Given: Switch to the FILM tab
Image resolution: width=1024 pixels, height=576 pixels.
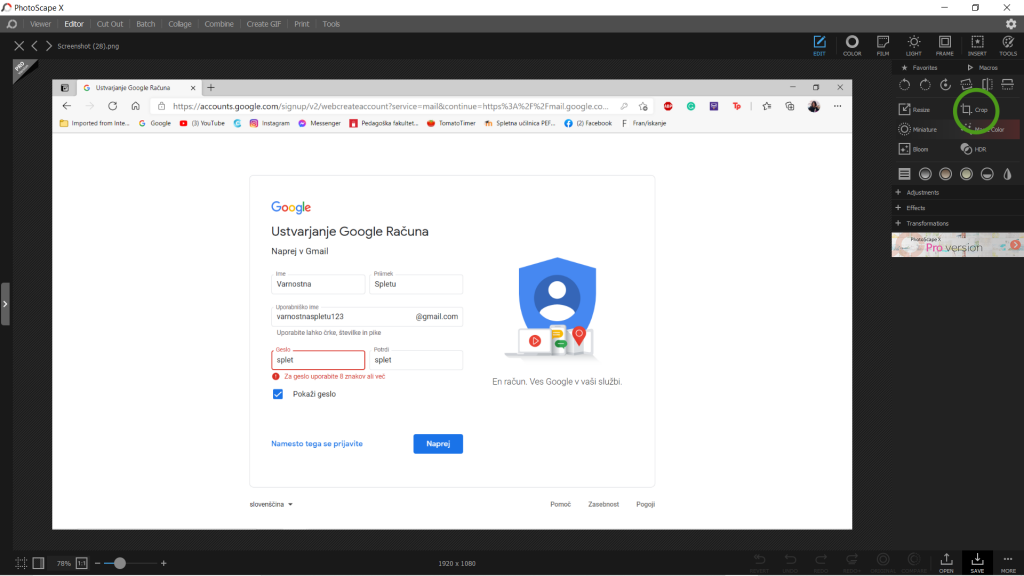Looking at the screenshot, I should coord(883,46).
